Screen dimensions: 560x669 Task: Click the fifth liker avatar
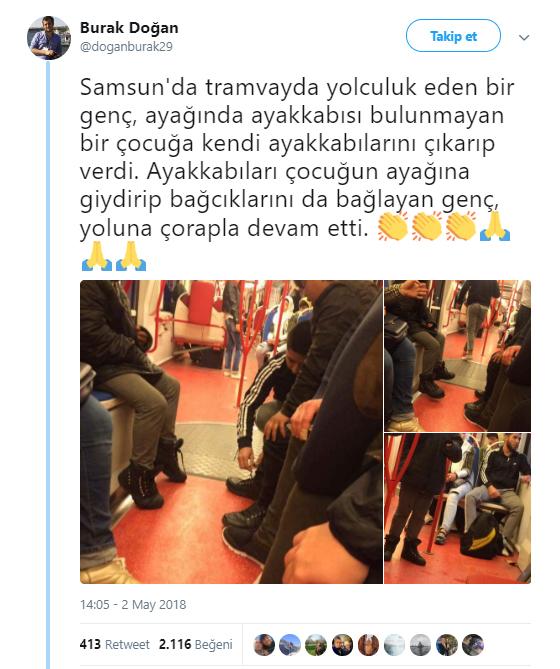coord(368,645)
